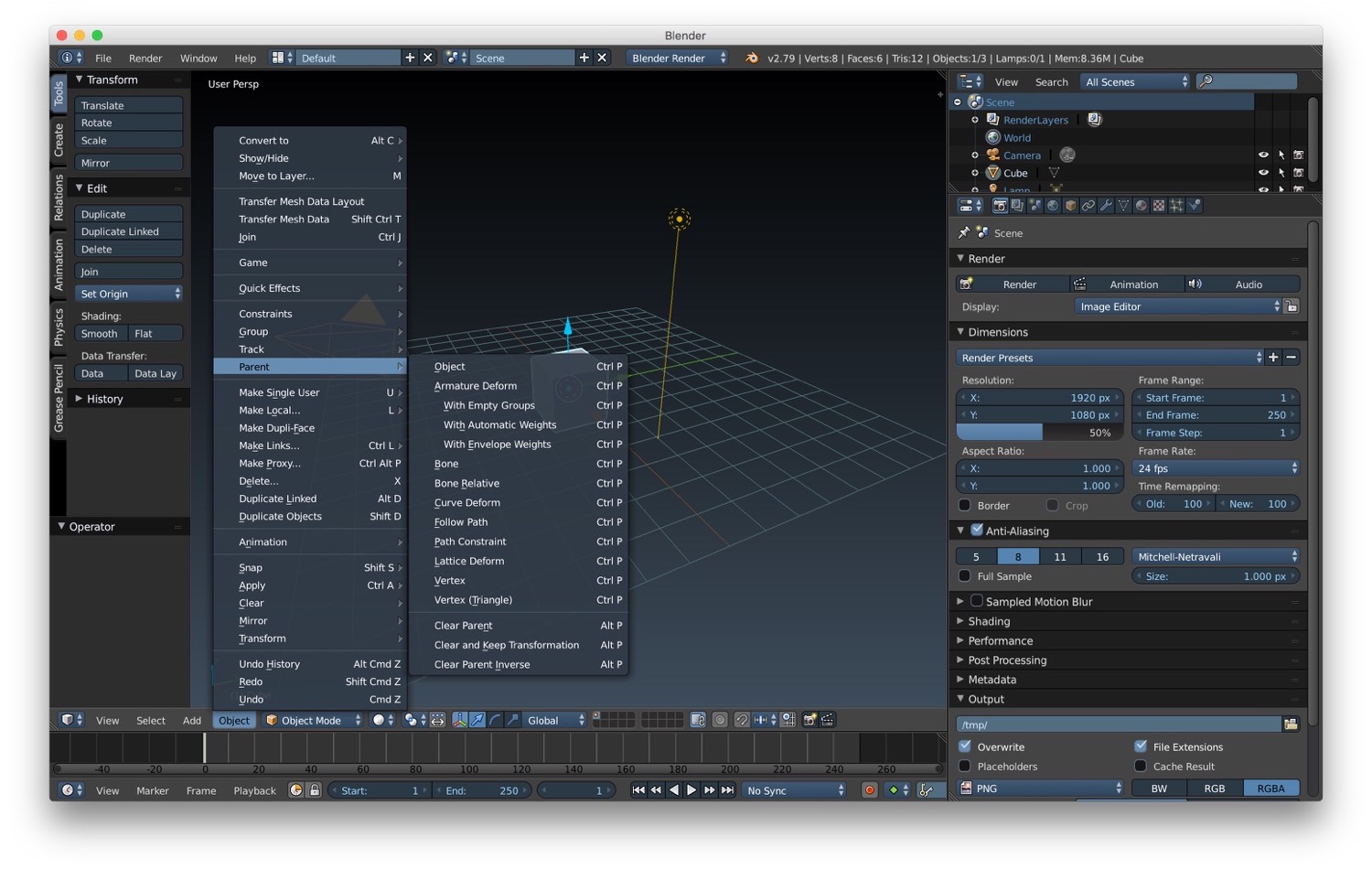
Task: Open the Blender Render engine dropdown
Action: pos(677,58)
